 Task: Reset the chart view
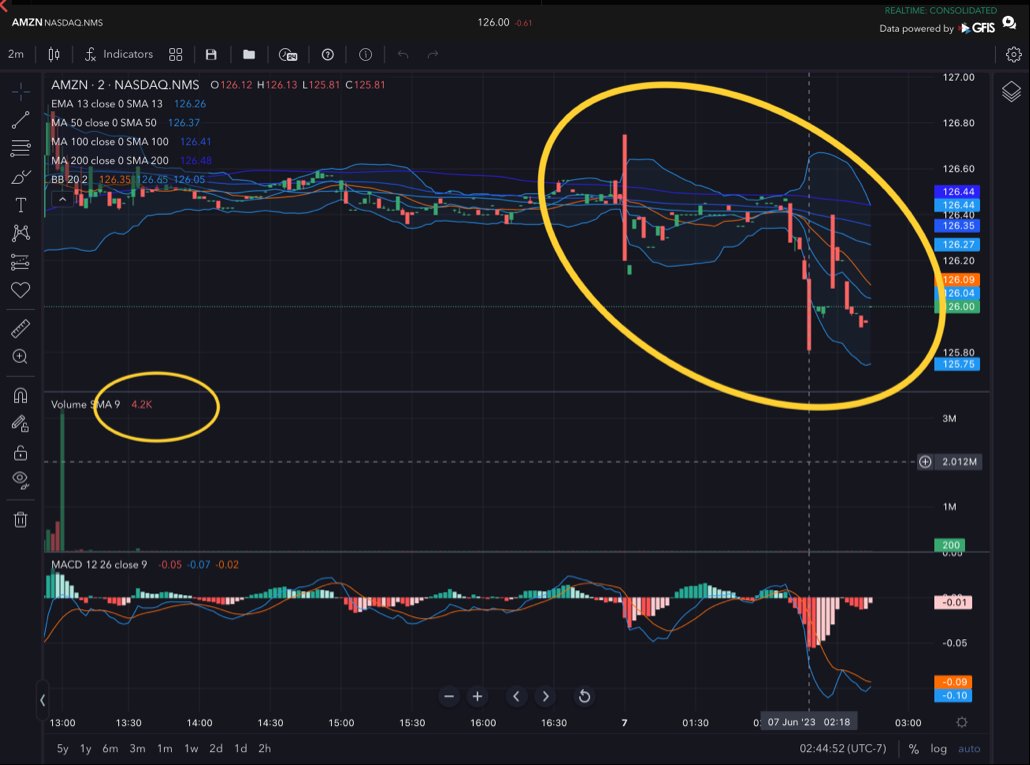point(584,696)
